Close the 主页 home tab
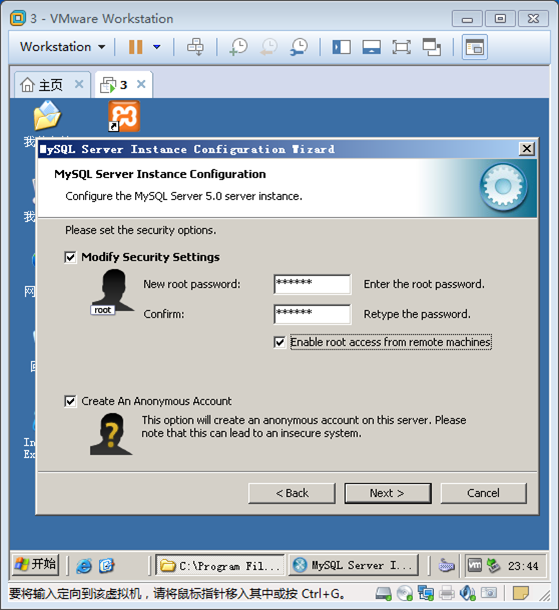Screen dimensions: 559x610 pos(79,84)
